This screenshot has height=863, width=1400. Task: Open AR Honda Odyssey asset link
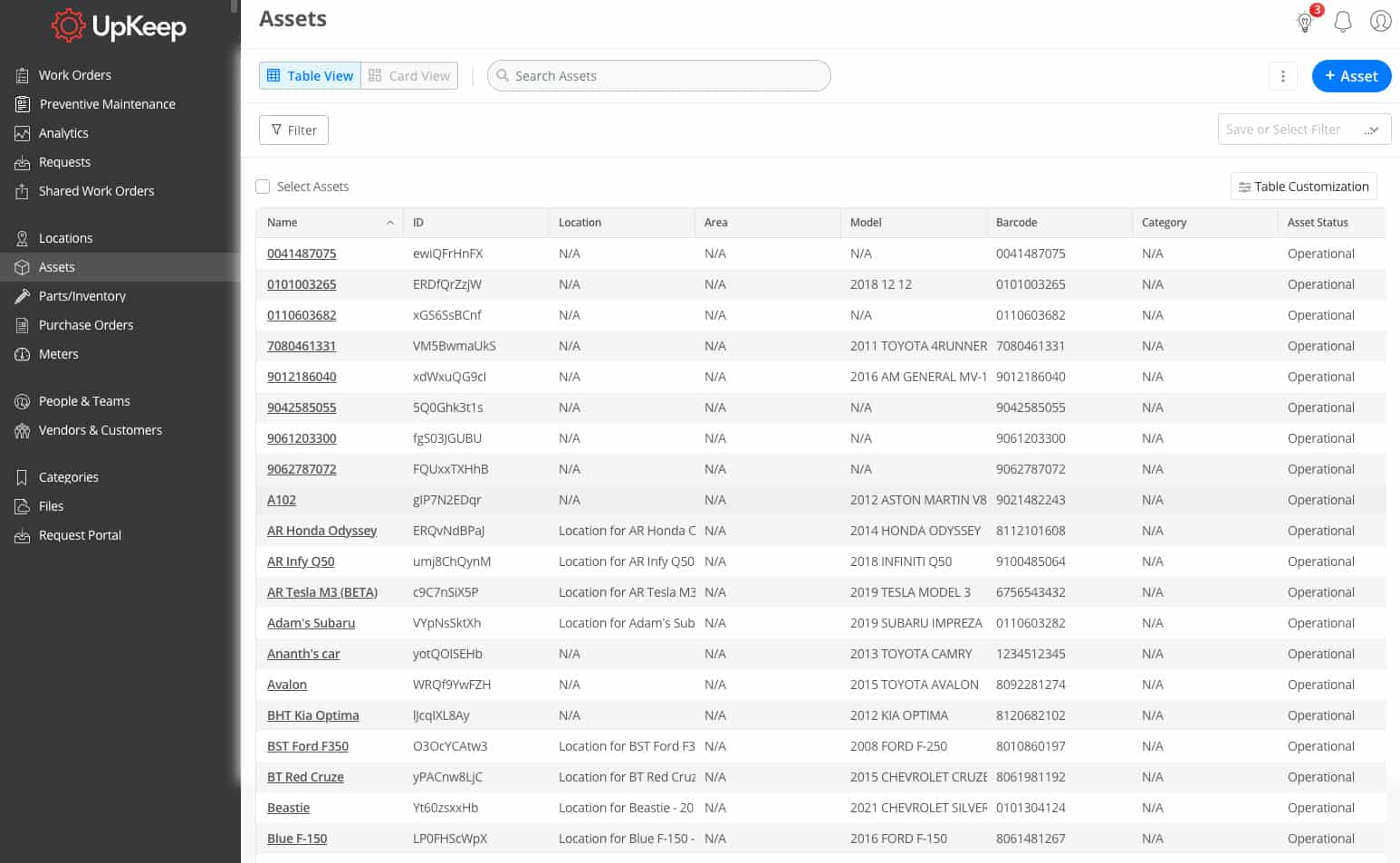click(x=321, y=531)
